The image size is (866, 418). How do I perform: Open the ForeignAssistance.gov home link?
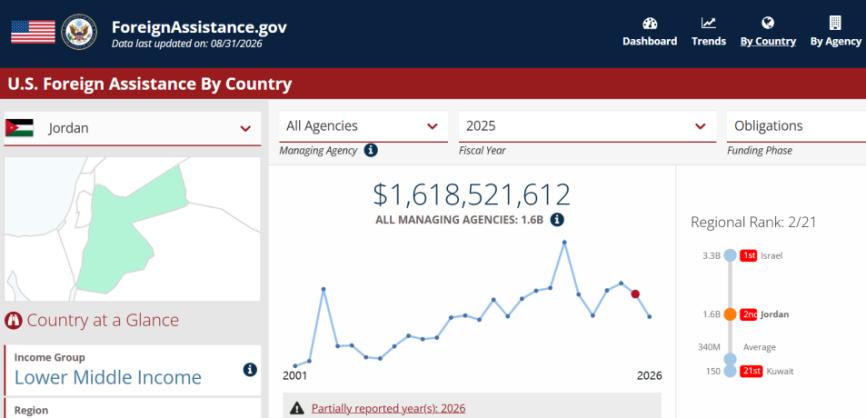(199, 27)
